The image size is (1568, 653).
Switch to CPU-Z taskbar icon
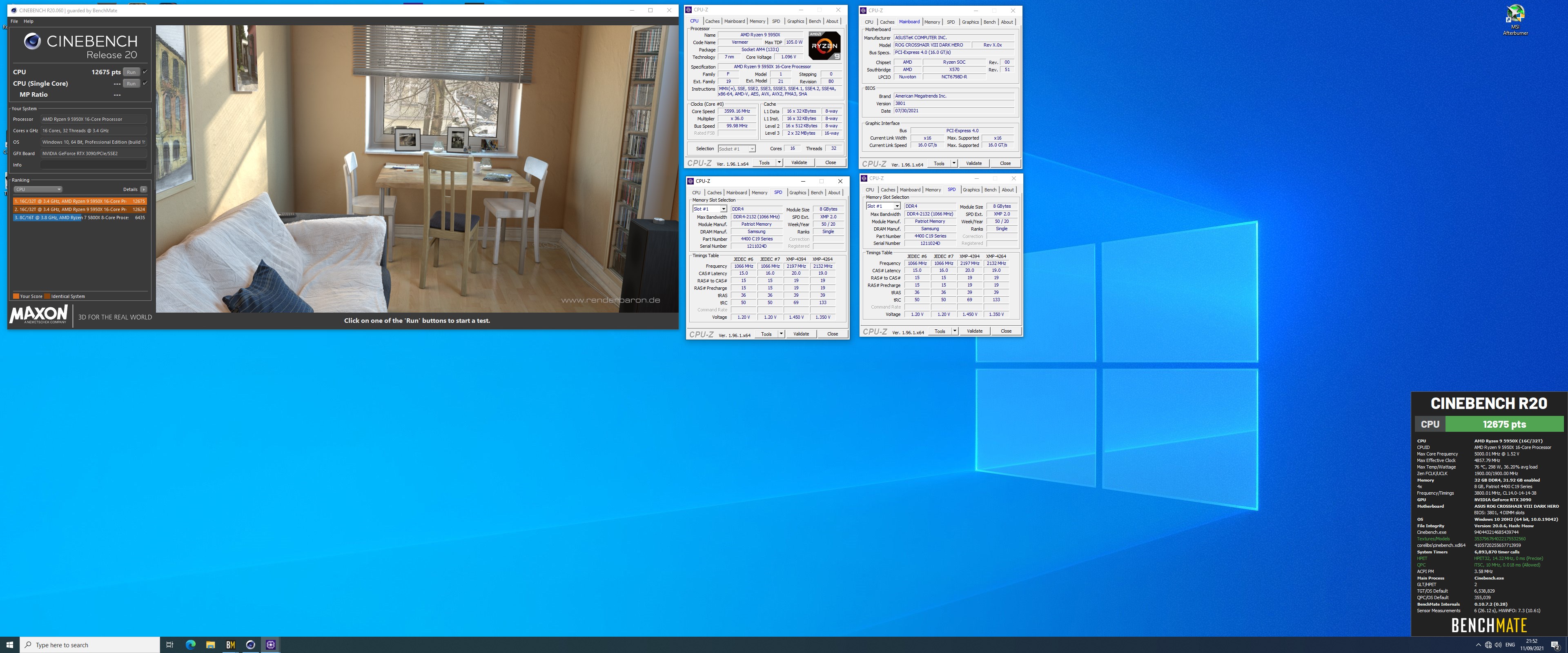271,644
